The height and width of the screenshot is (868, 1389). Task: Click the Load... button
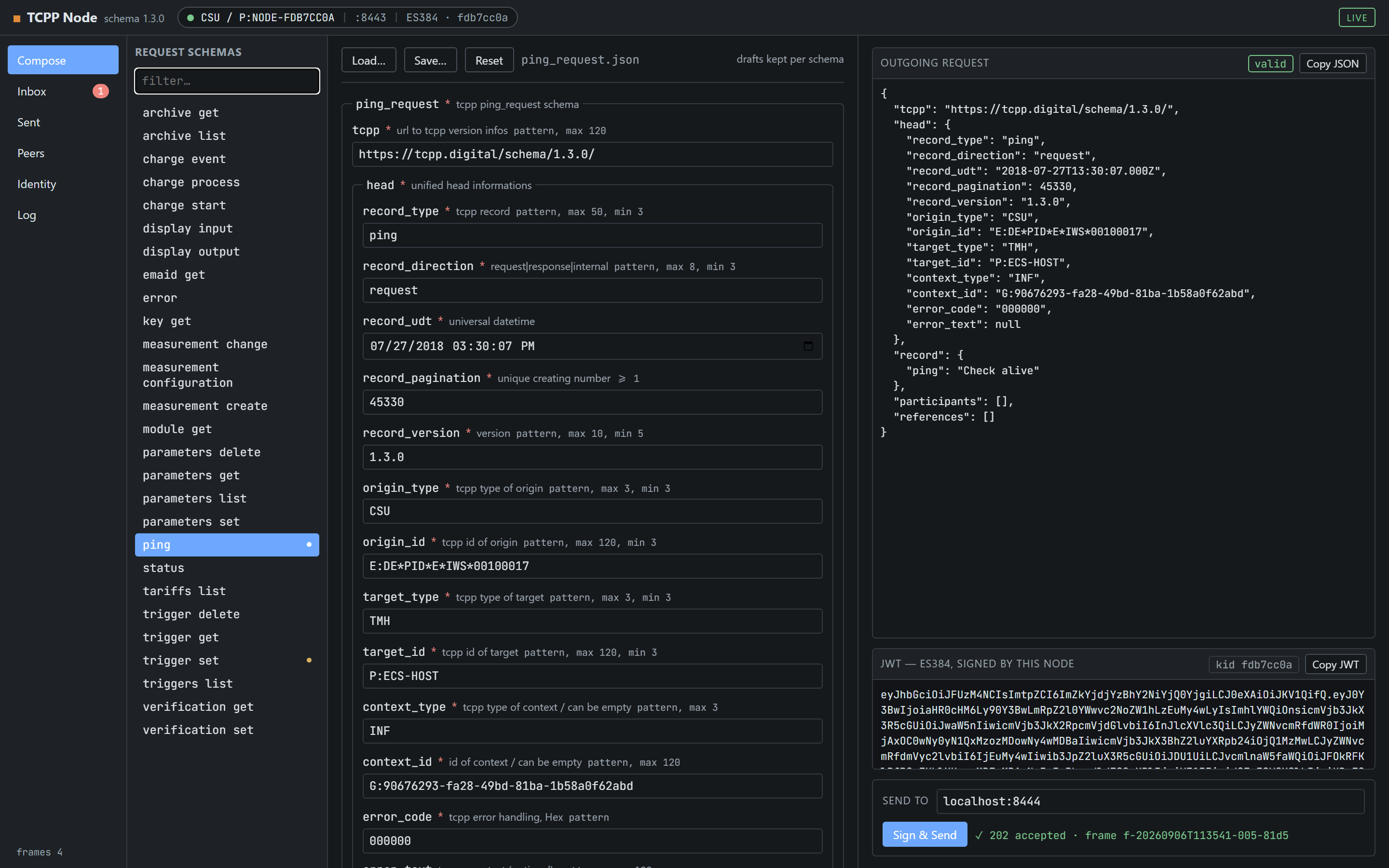click(x=368, y=60)
